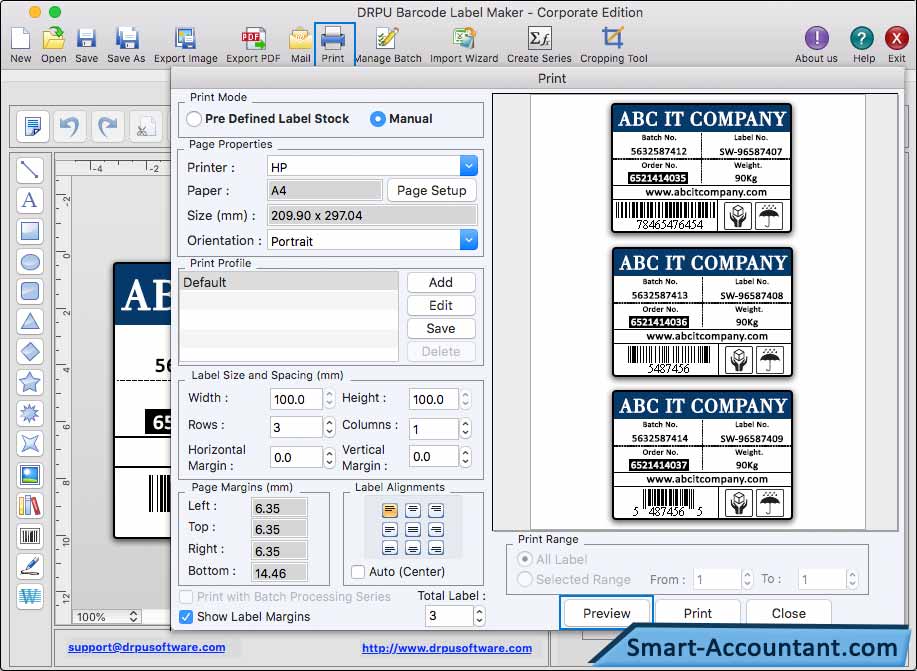Adjust Horizontal Margin stepper
Screen dimensions: 917x671
coord(329,457)
